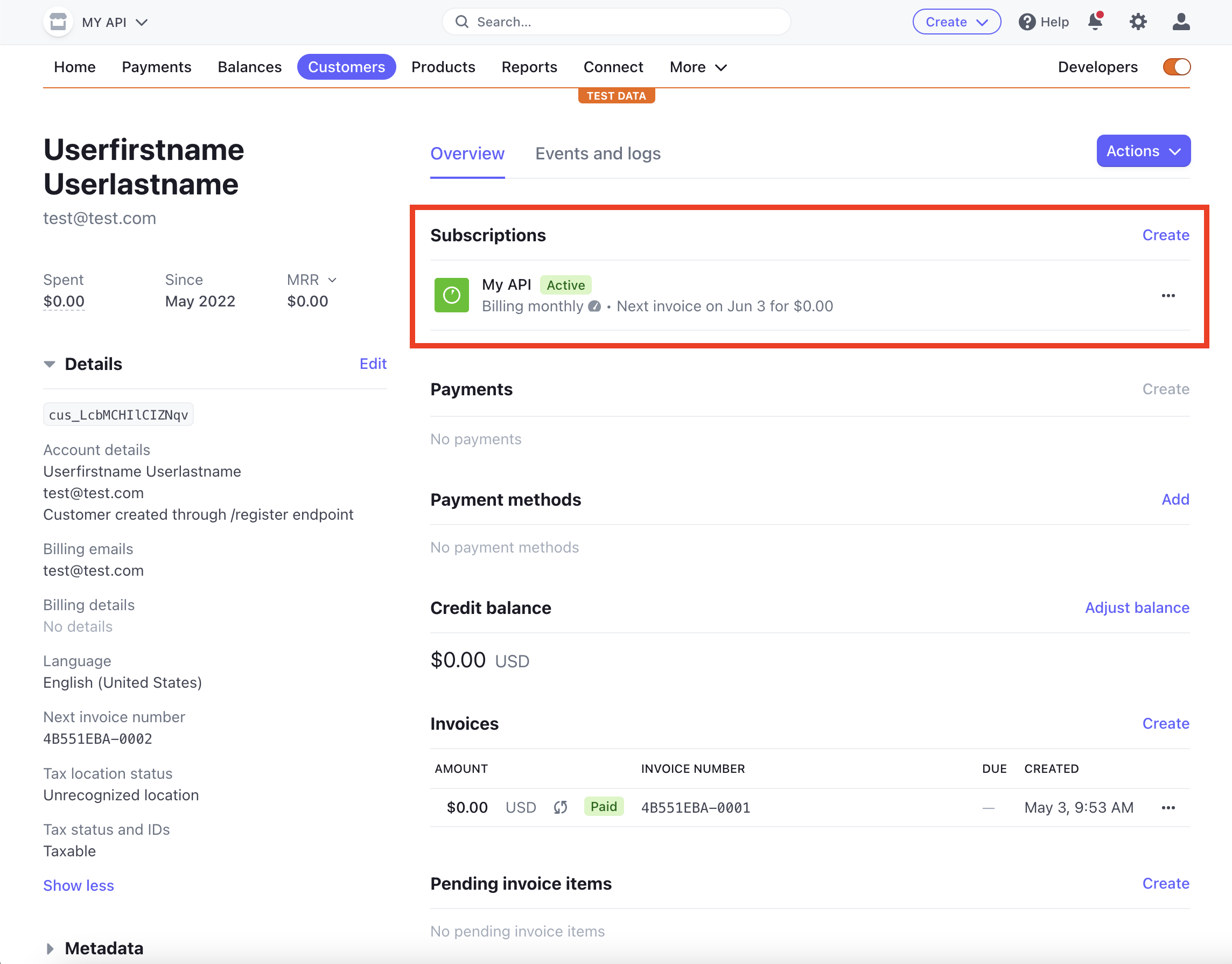Open the More navigation dropdown
This screenshot has height=964, width=1232.
coord(697,67)
